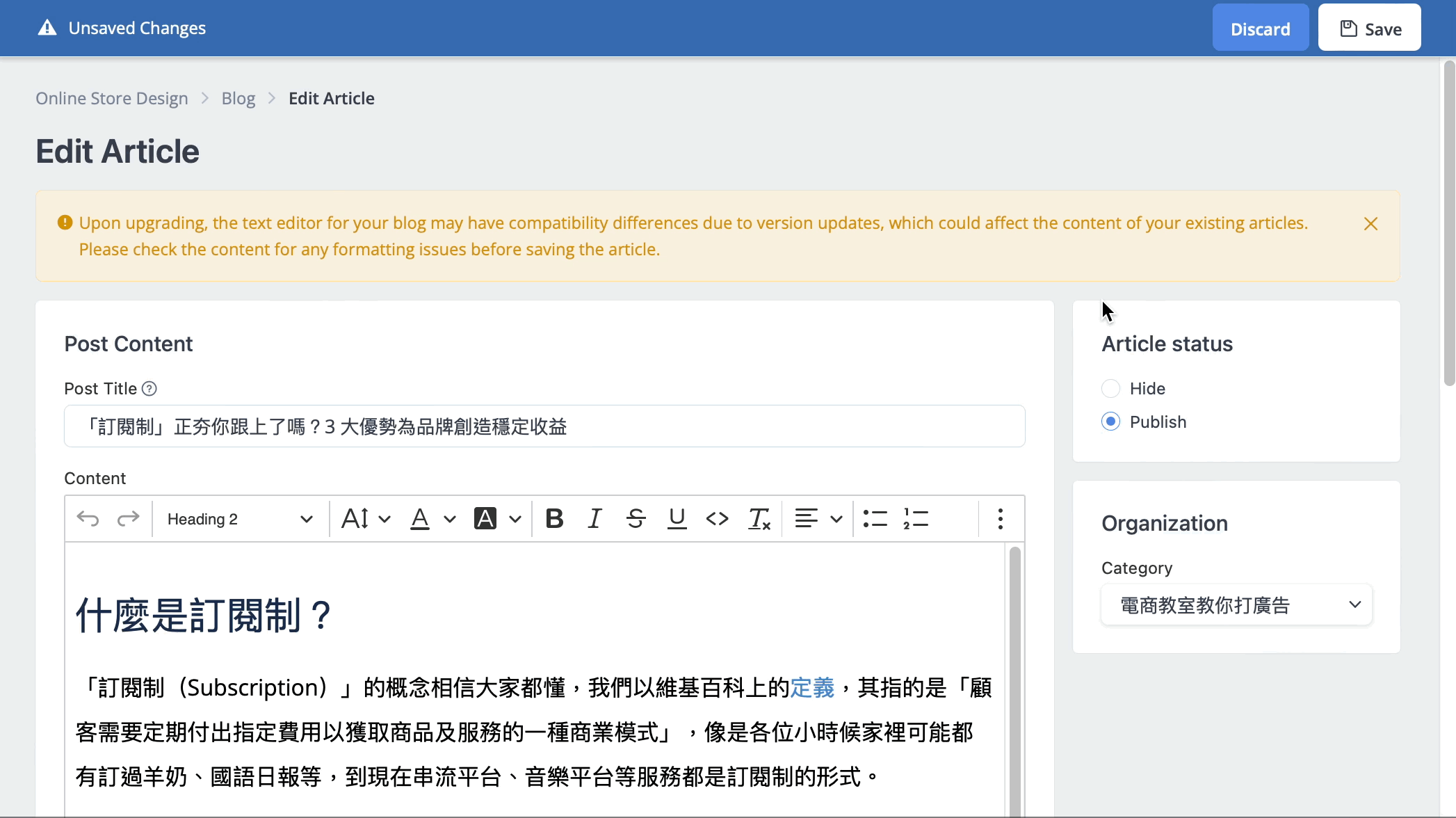This screenshot has height=818, width=1456.
Task: Expand the text color dropdown arrow
Action: pos(450,520)
